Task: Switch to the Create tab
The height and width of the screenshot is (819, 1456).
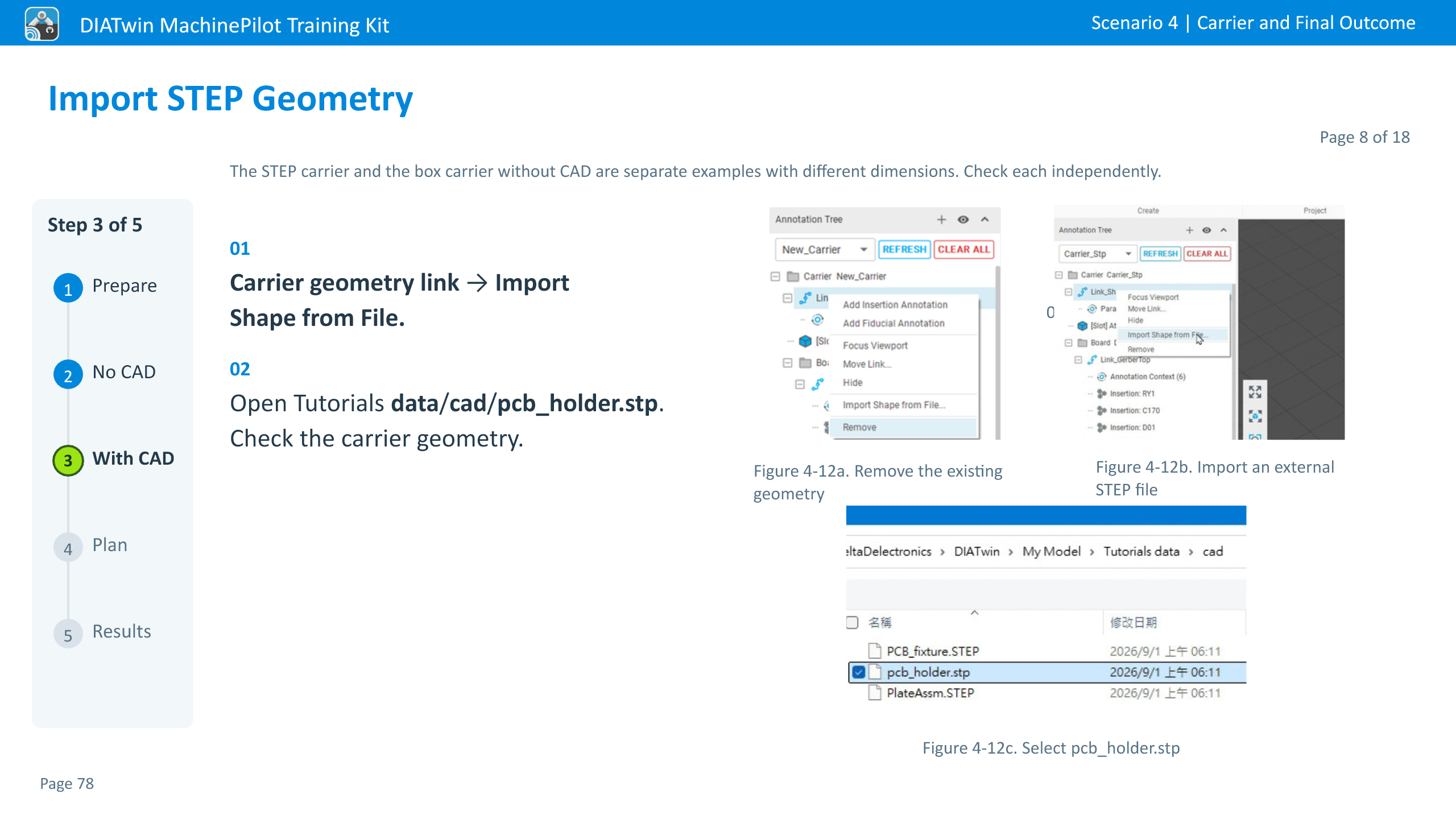Action: coord(1148,210)
